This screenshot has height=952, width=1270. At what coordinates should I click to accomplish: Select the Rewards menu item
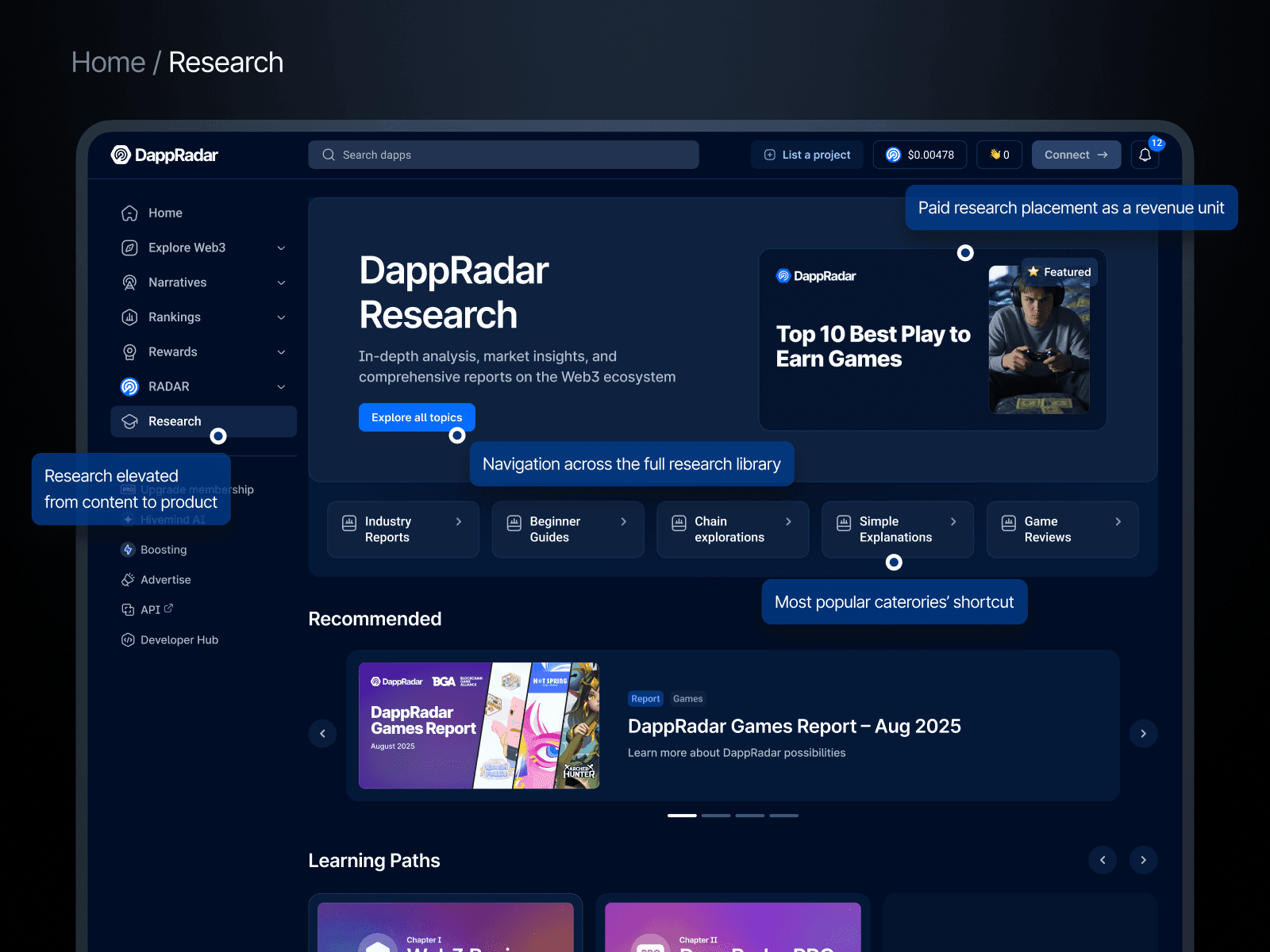pyautogui.click(x=204, y=351)
